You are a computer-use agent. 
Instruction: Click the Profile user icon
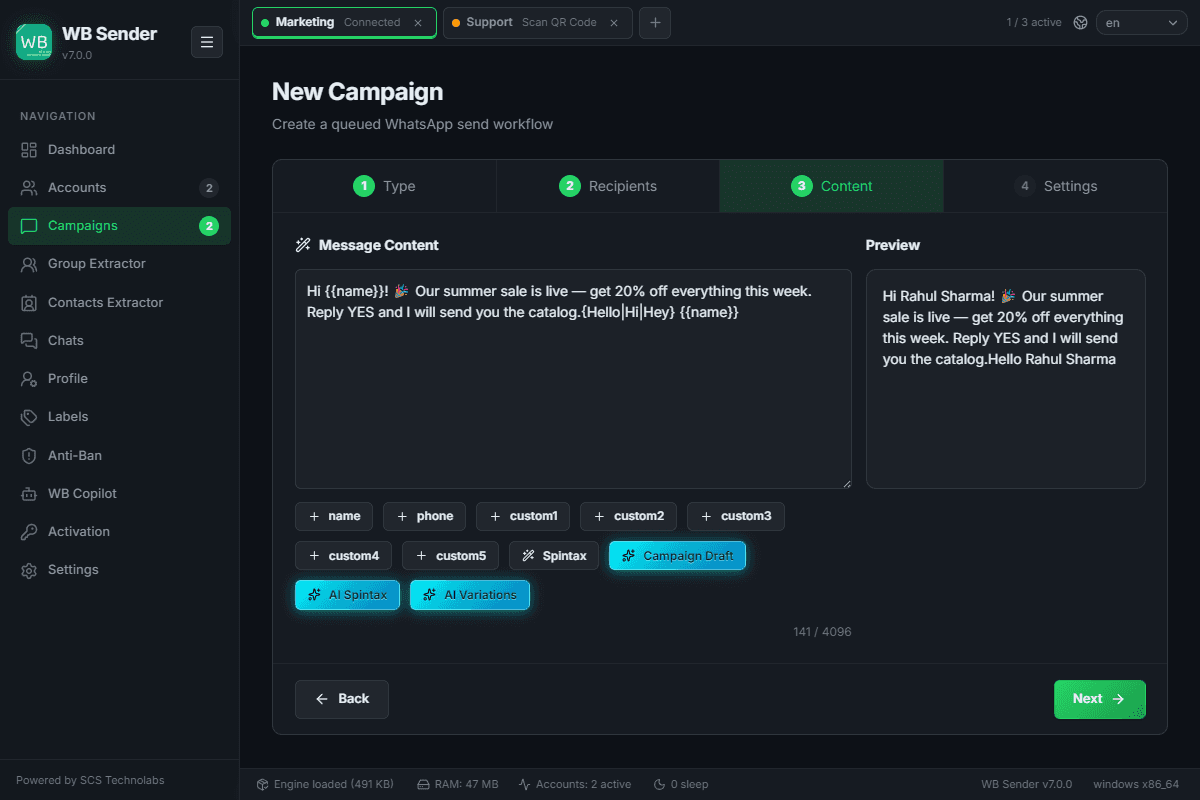(x=29, y=379)
